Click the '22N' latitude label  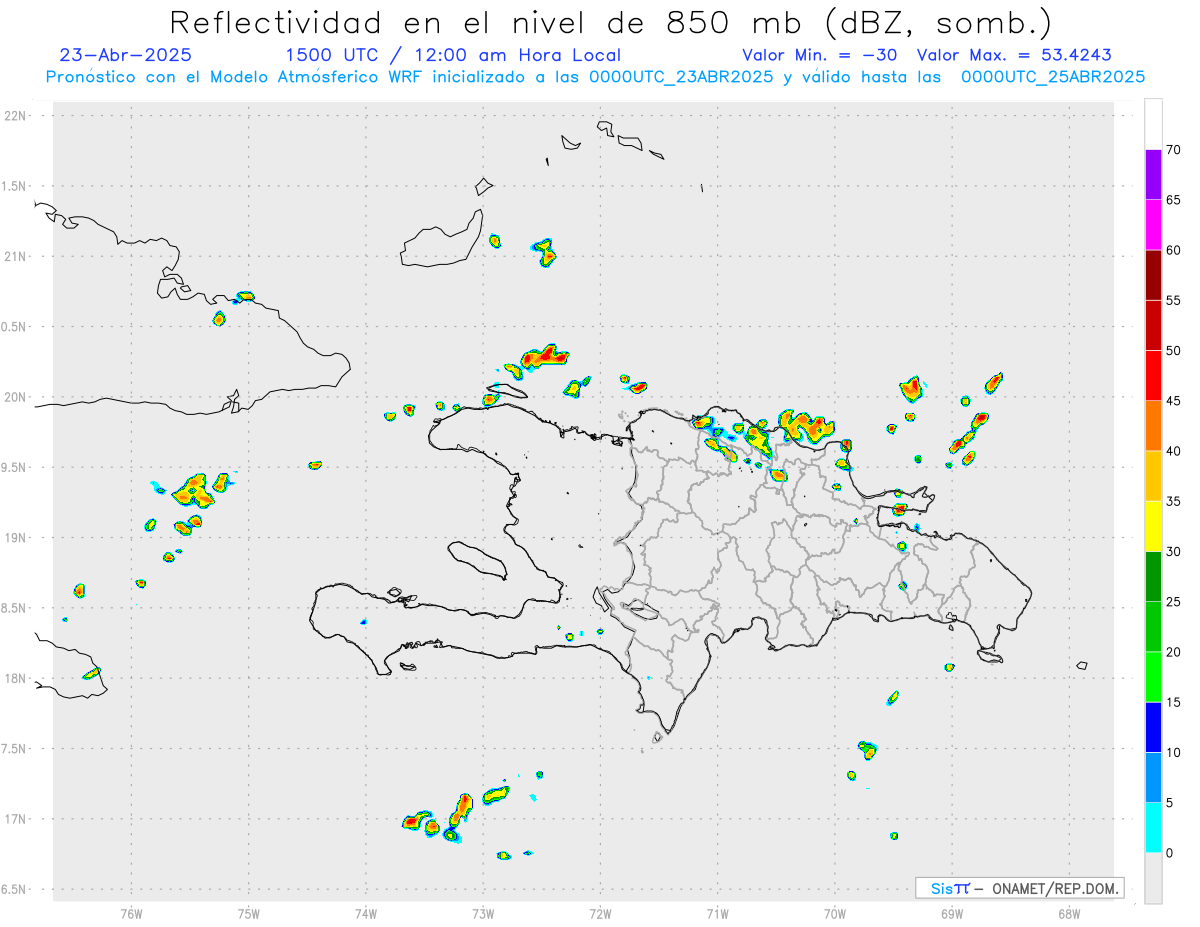click(17, 116)
